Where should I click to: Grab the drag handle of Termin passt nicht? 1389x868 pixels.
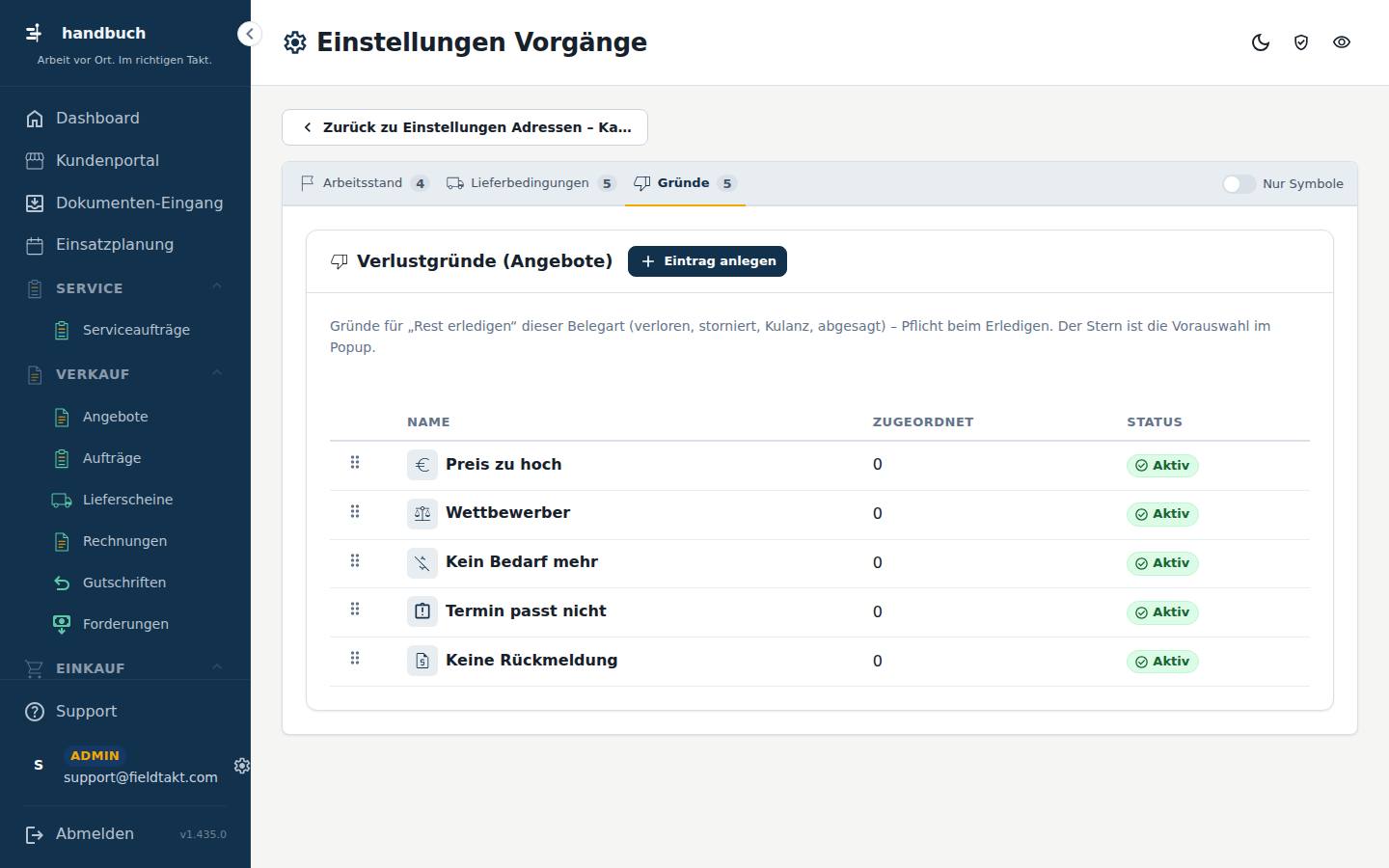click(x=355, y=610)
